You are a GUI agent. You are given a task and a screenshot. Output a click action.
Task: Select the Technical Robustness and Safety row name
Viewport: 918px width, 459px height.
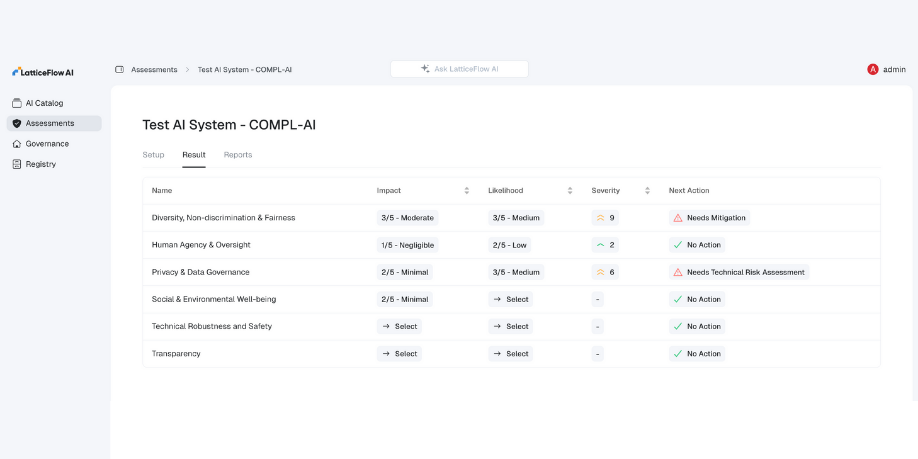click(212, 327)
